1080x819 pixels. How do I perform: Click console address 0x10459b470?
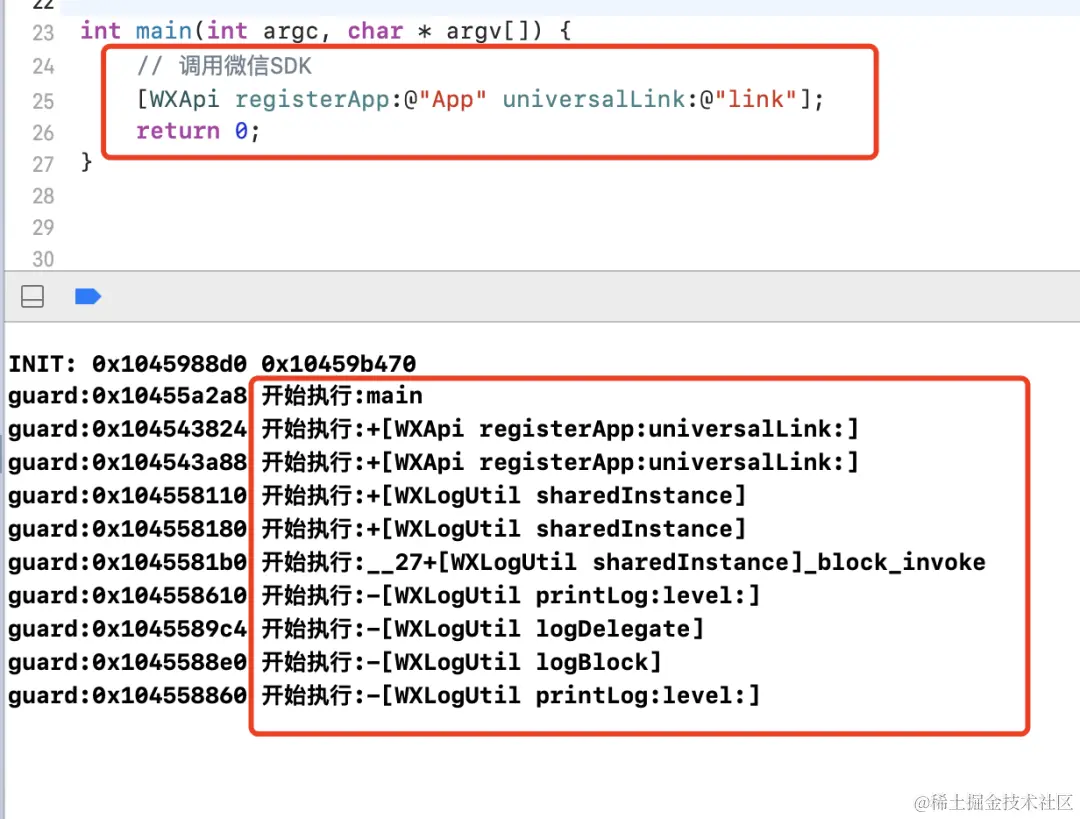coord(338,363)
